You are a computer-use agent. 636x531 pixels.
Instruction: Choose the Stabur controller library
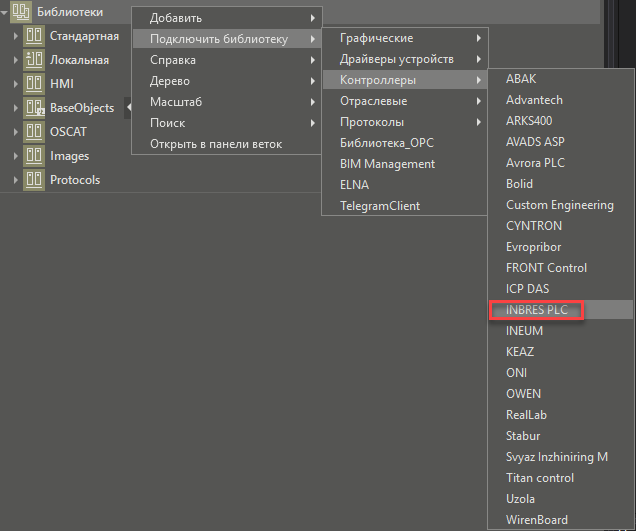[x=561, y=436]
